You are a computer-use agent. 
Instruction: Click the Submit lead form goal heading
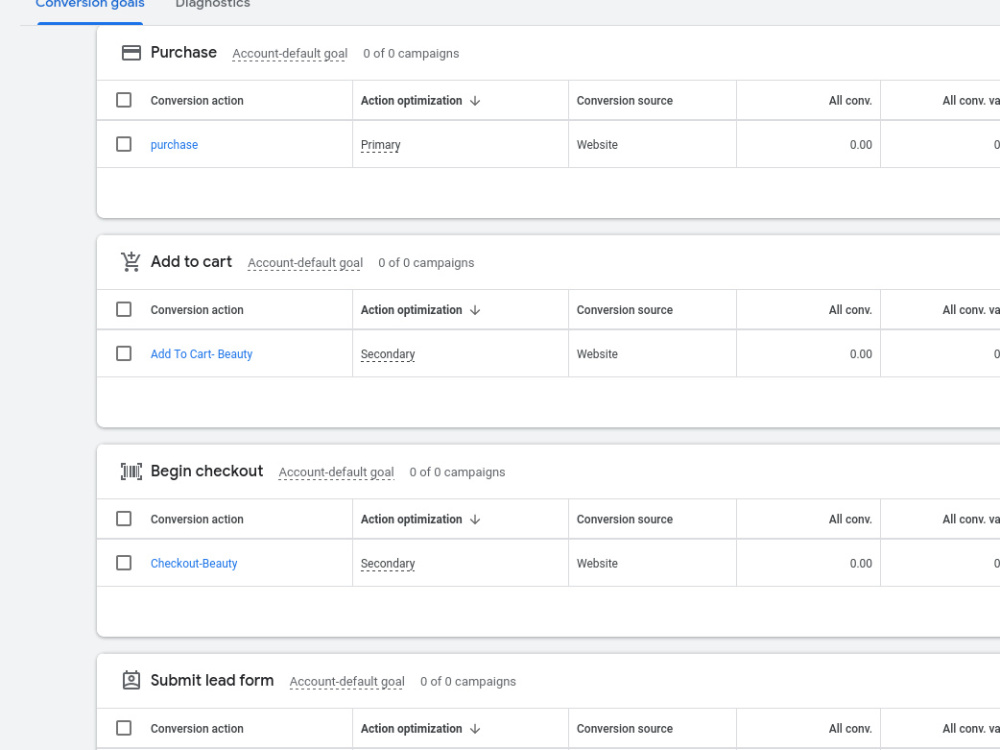[212, 680]
